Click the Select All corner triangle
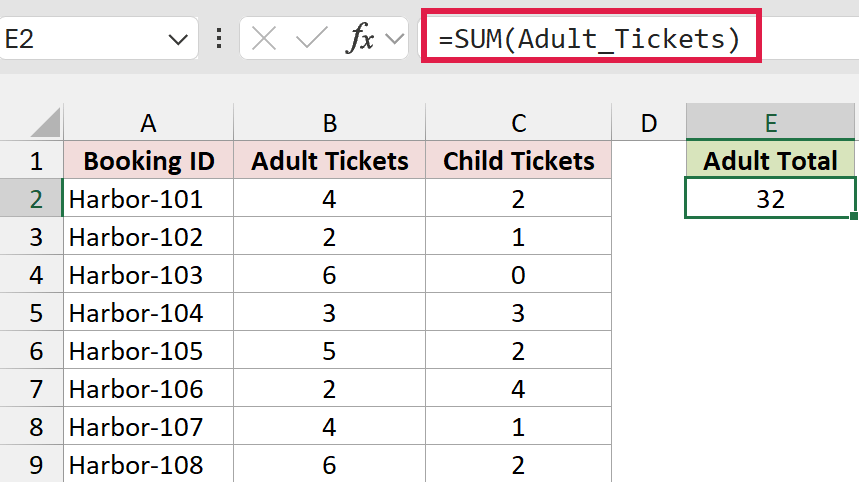859x482 pixels. click(x=45, y=123)
